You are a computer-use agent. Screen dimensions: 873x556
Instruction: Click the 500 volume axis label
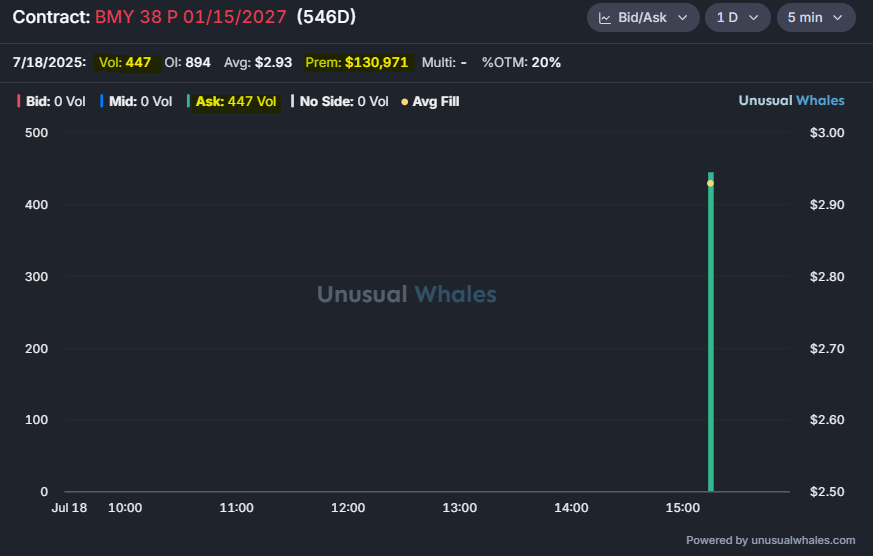click(36, 132)
